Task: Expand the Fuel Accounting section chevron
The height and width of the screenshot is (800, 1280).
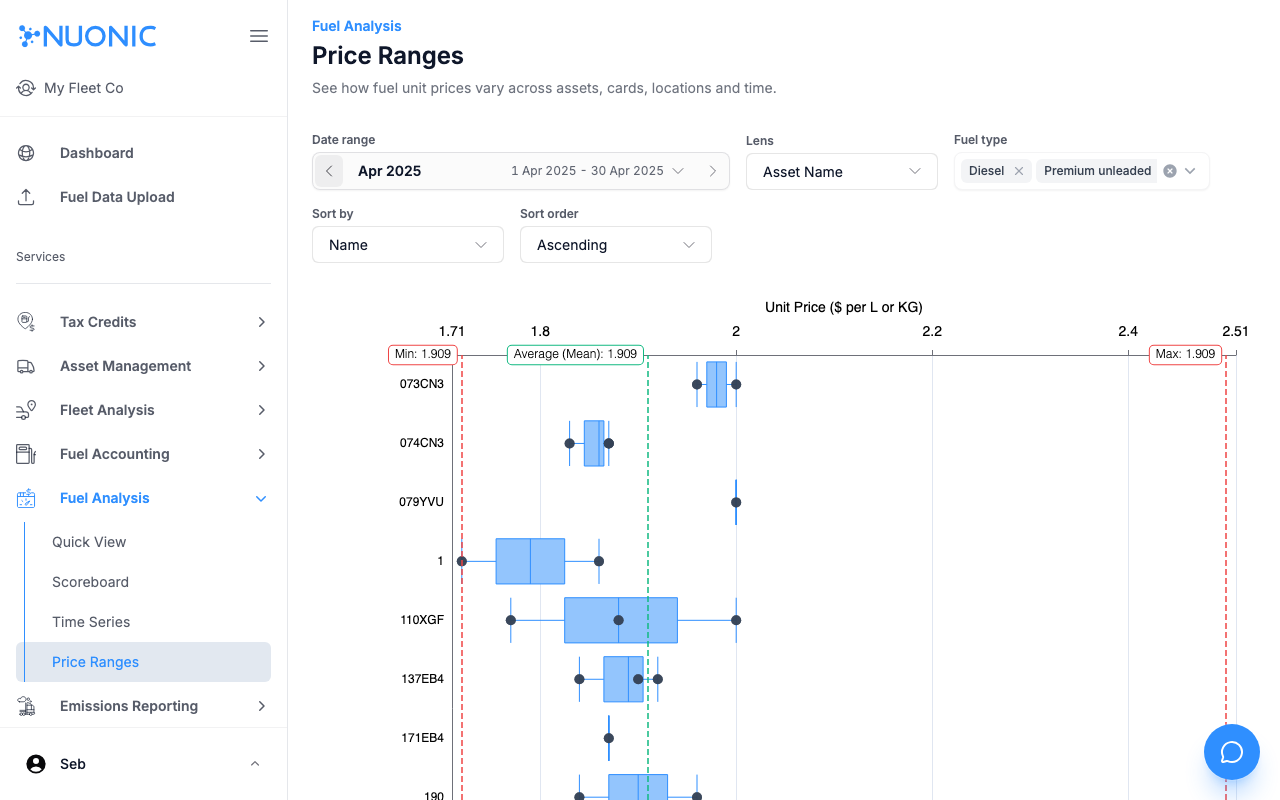Action: tap(262, 454)
